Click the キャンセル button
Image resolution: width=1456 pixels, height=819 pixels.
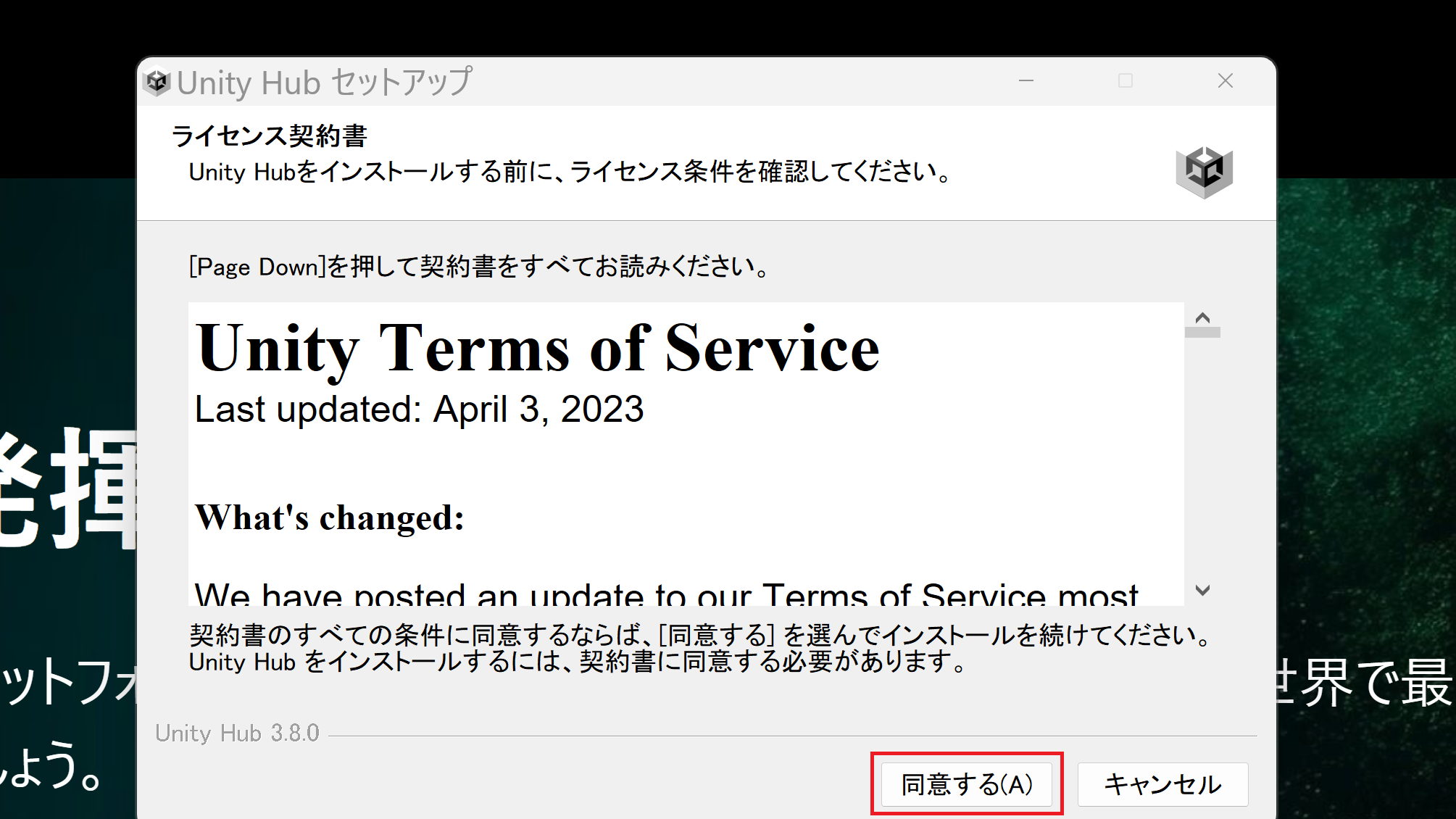pos(1162,784)
